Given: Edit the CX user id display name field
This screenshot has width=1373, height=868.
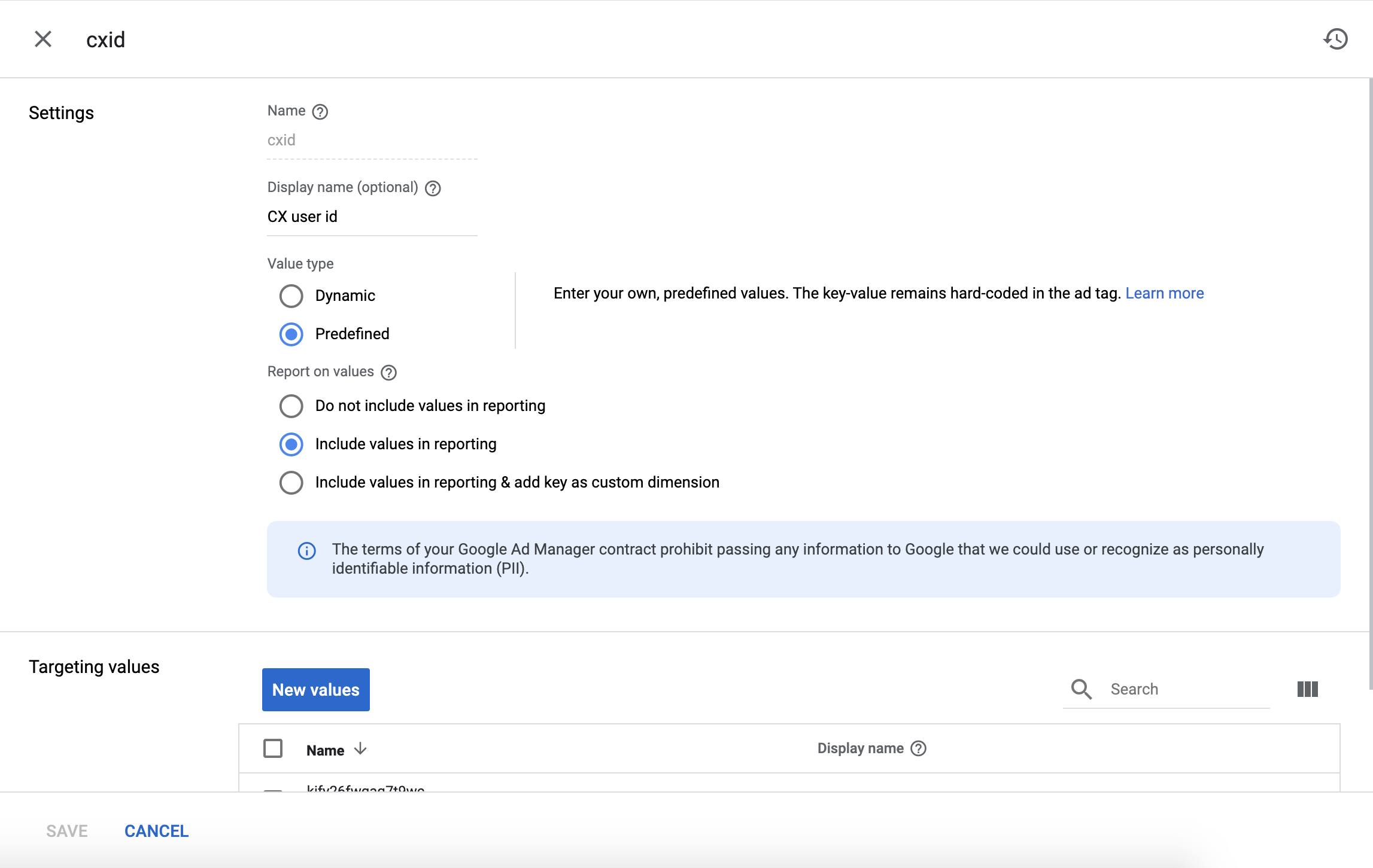Looking at the screenshot, I should (x=372, y=217).
